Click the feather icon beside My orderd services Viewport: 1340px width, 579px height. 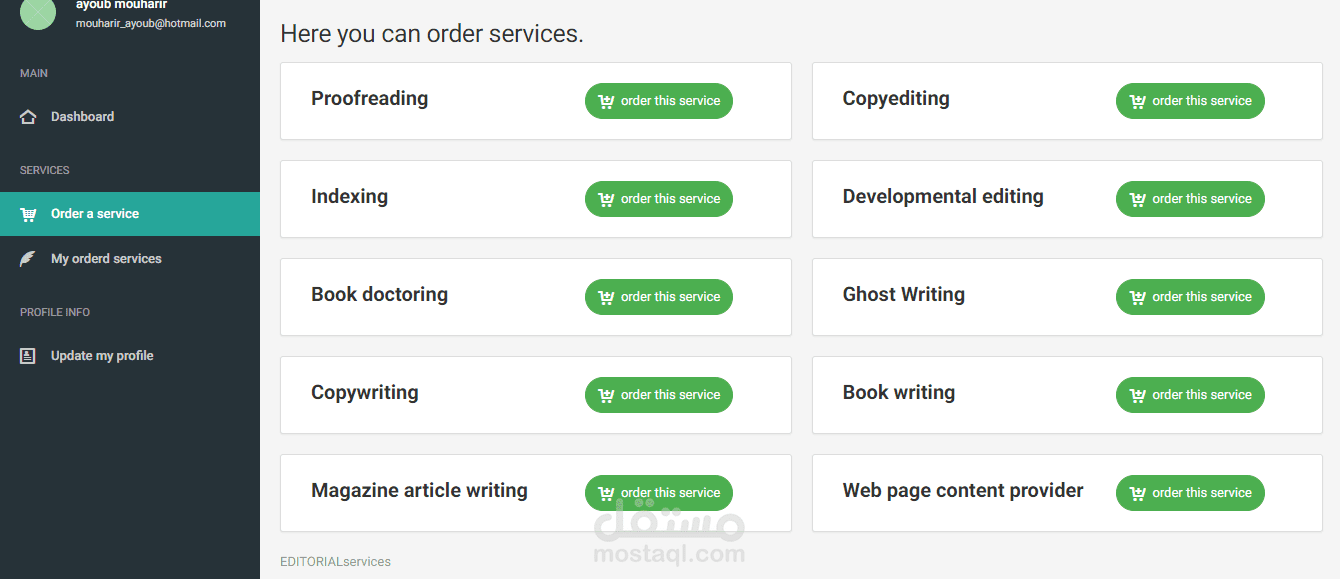[28, 259]
